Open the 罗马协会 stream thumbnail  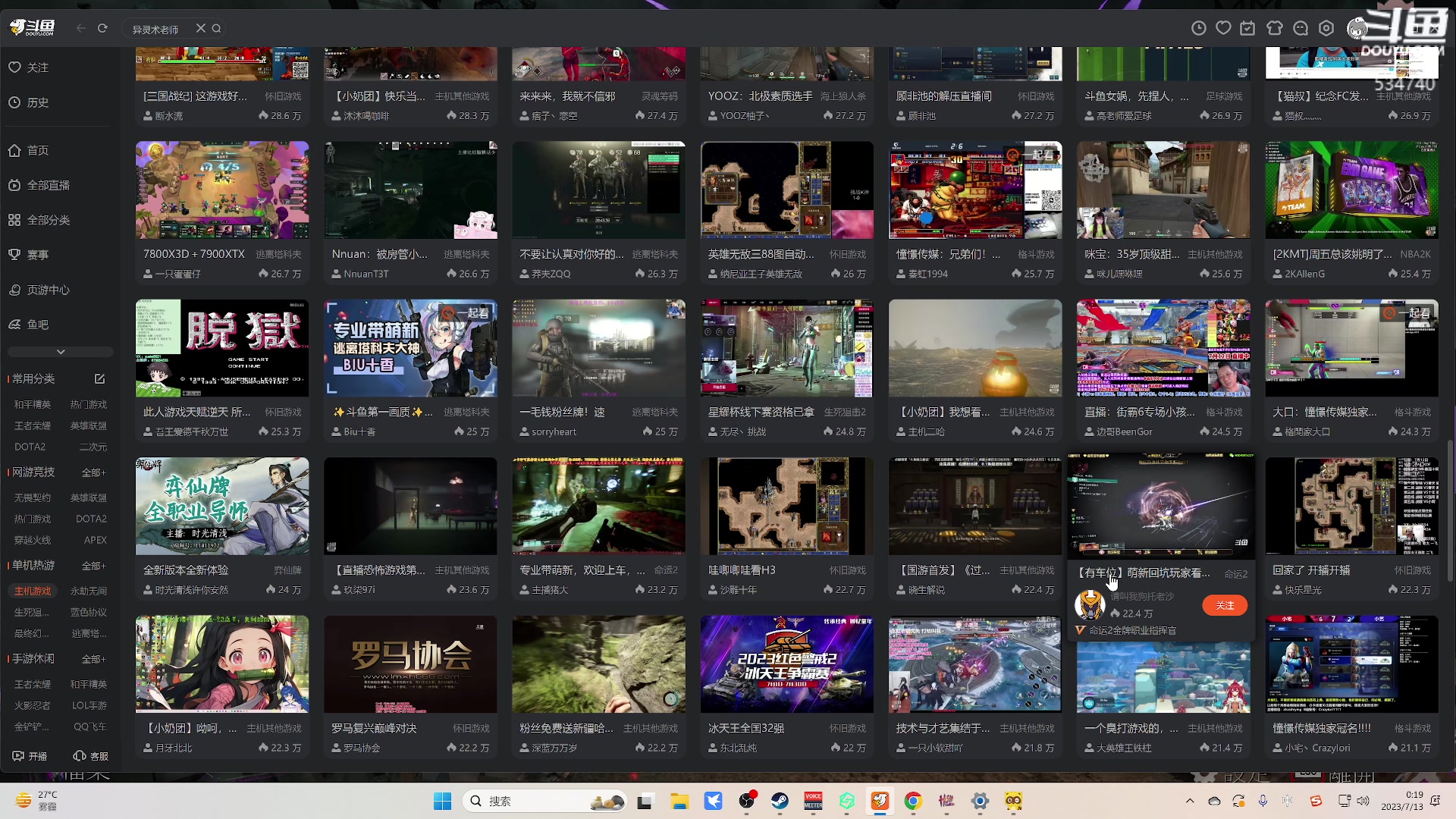pos(410,664)
